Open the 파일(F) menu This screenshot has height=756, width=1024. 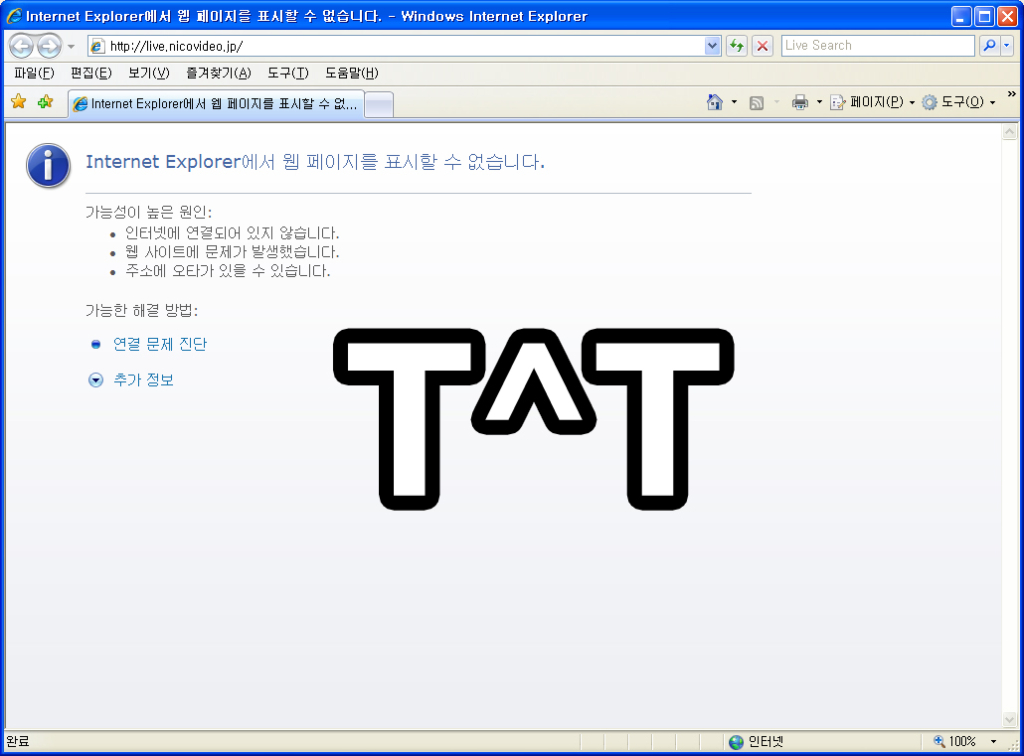34,73
